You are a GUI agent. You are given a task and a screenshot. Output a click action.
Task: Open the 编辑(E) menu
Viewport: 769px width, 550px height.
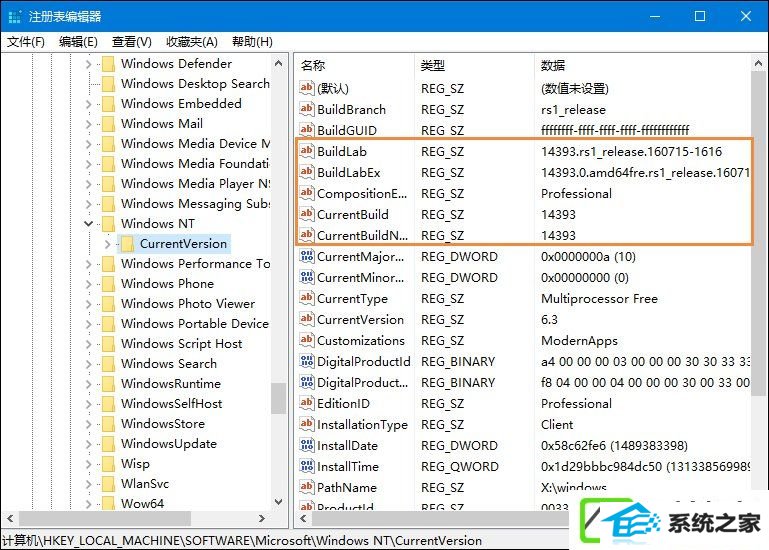[x=78, y=42]
